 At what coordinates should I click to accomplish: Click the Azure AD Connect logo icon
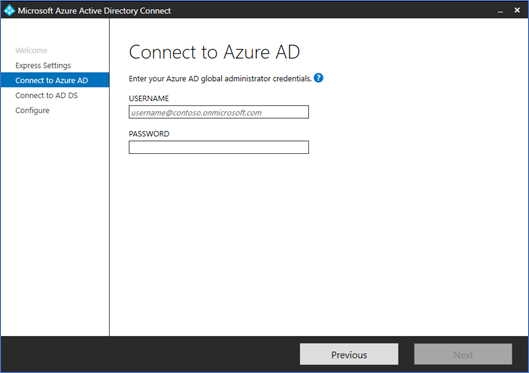click(9, 10)
